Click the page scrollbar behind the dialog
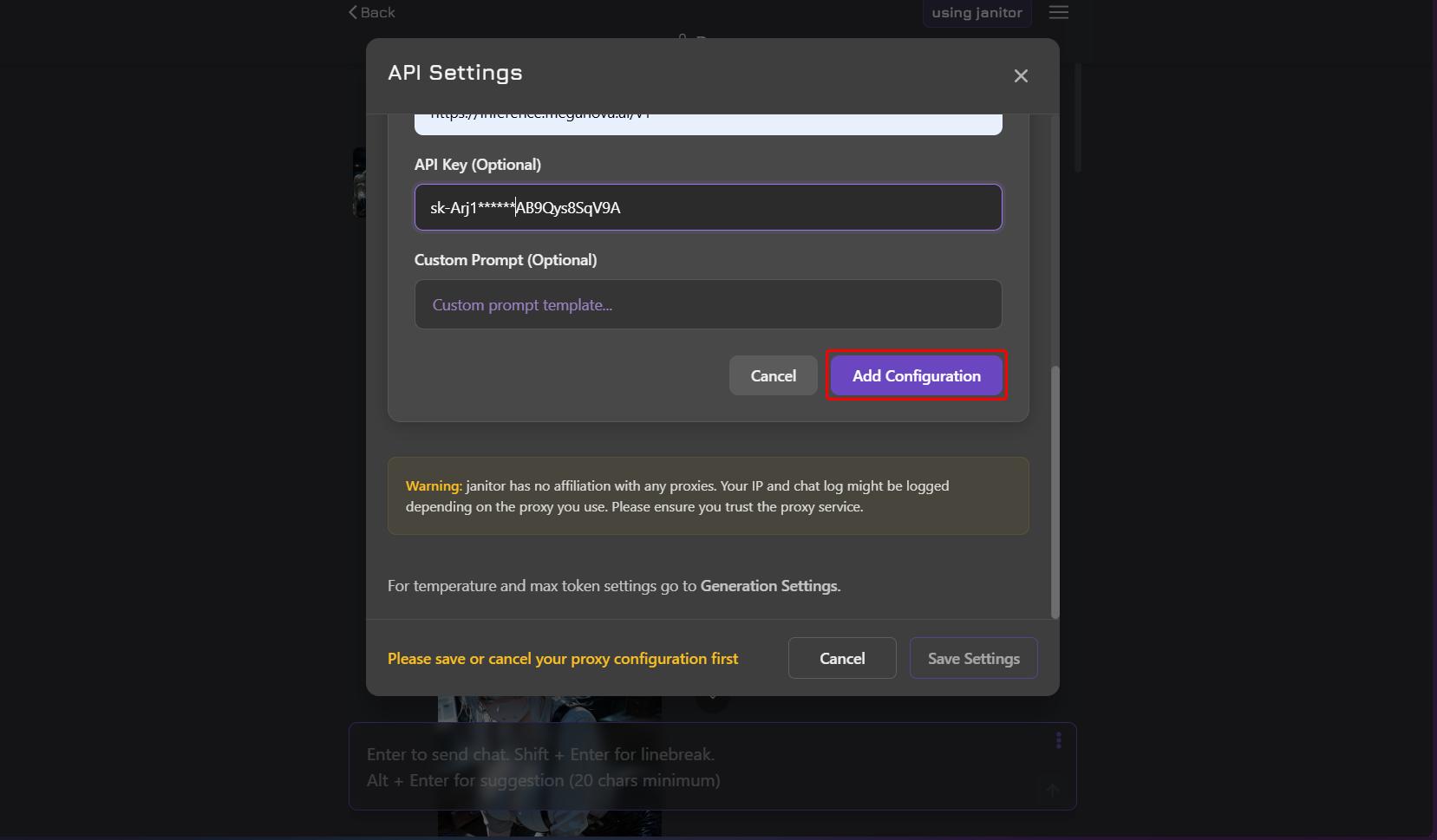Viewport: 1437px width, 840px height. click(x=1078, y=117)
